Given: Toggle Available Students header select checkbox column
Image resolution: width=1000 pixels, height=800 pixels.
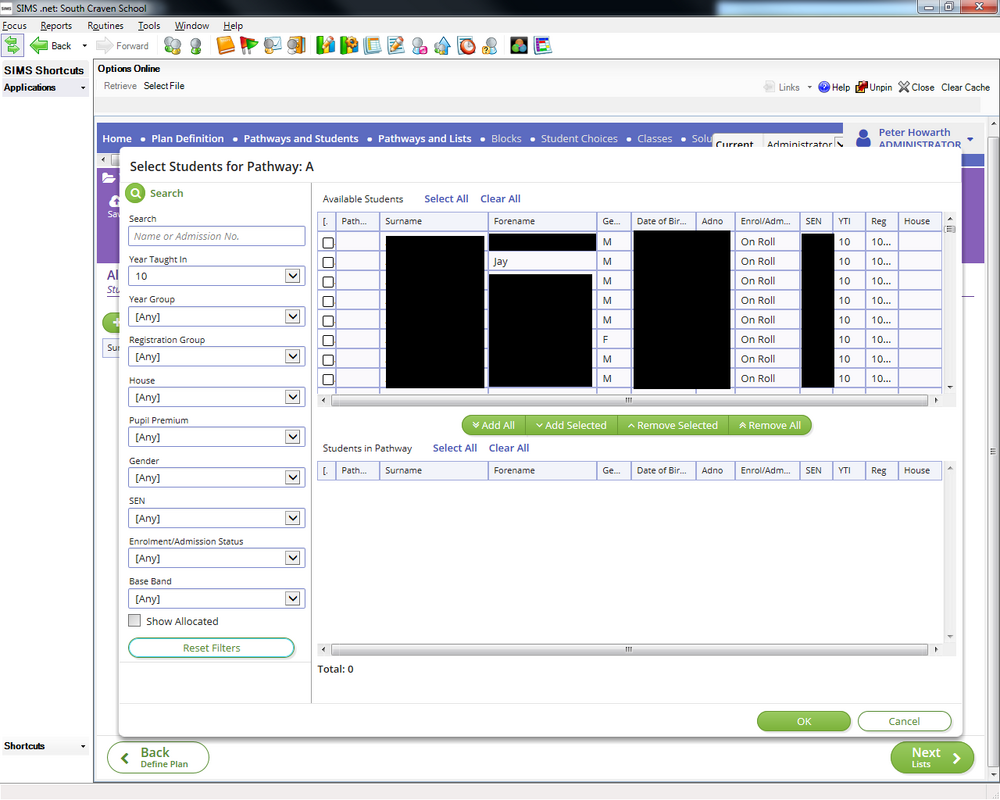Looking at the screenshot, I should [326, 221].
